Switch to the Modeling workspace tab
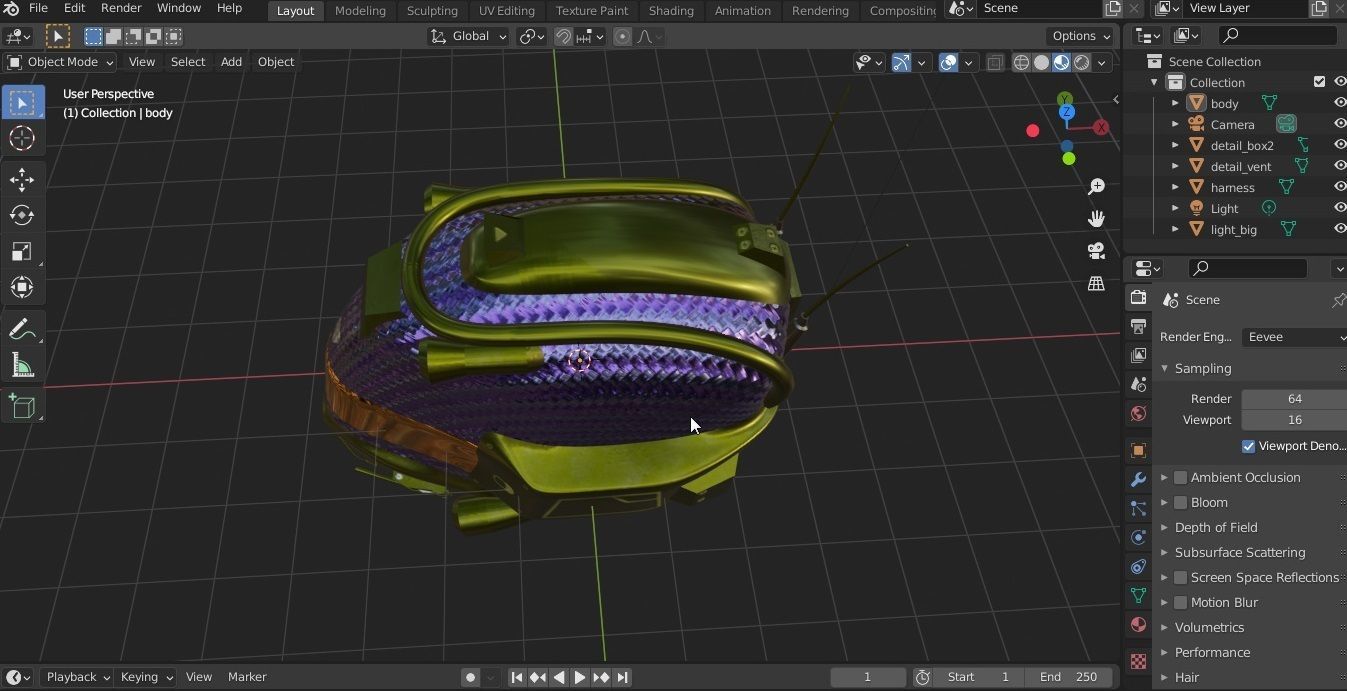This screenshot has height=691, width=1347. tap(360, 10)
